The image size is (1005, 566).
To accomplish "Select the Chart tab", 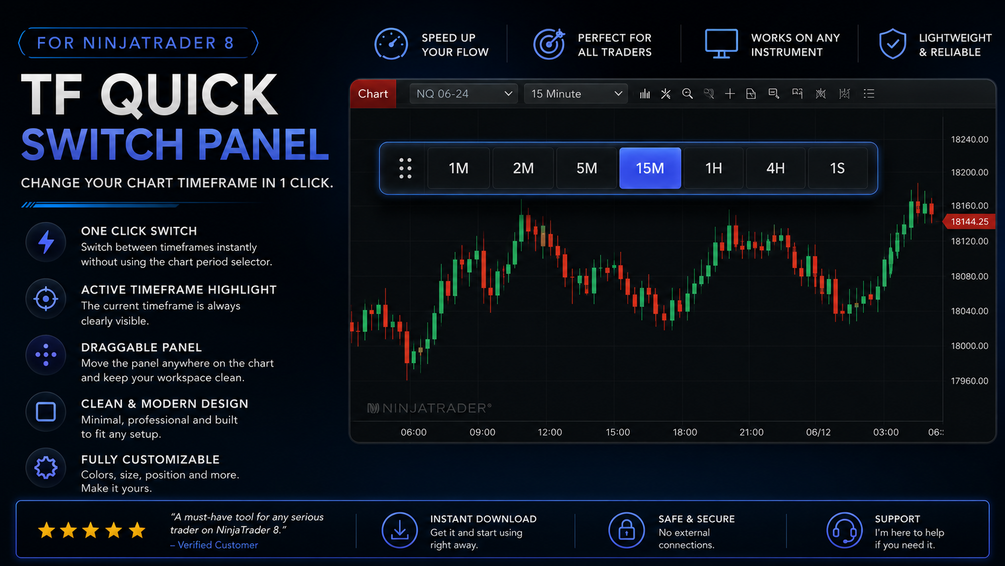I will tap(373, 94).
